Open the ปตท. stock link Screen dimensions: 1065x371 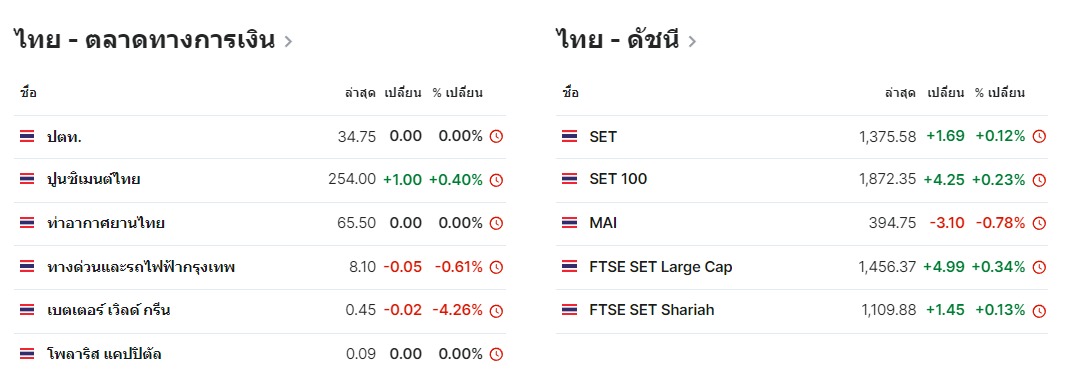65,137
